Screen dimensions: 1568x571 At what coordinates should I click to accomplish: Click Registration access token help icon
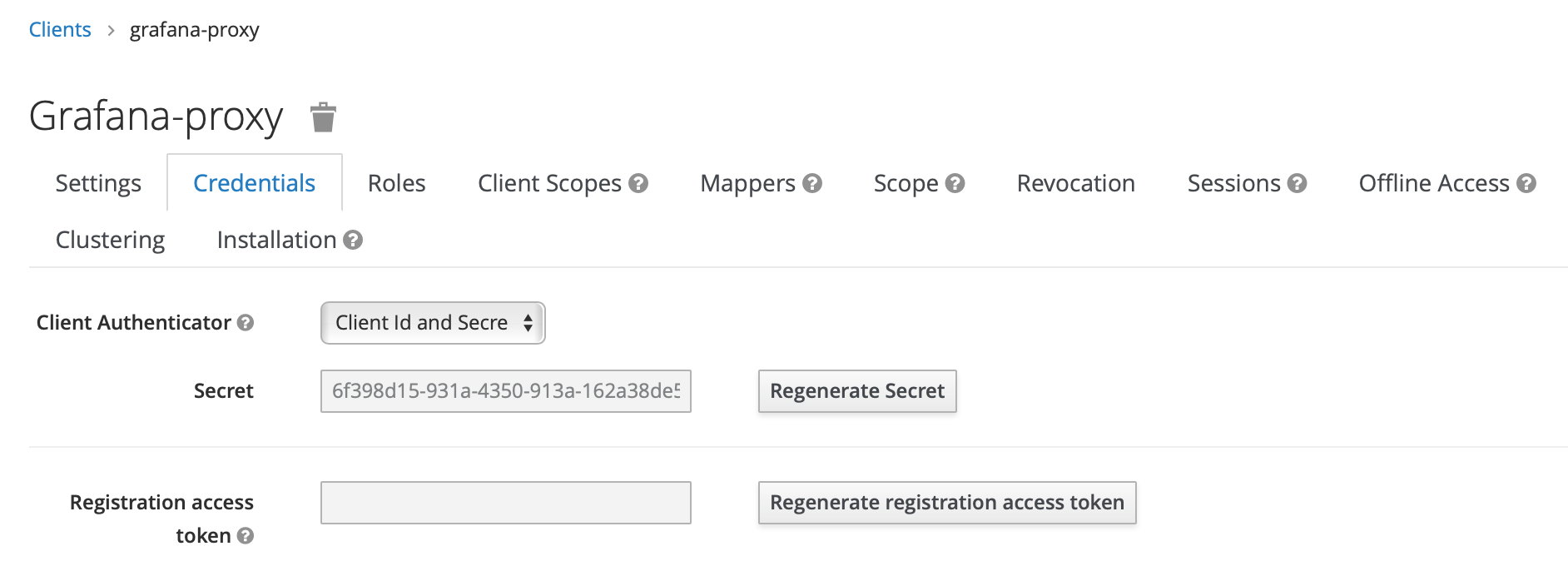(x=246, y=535)
